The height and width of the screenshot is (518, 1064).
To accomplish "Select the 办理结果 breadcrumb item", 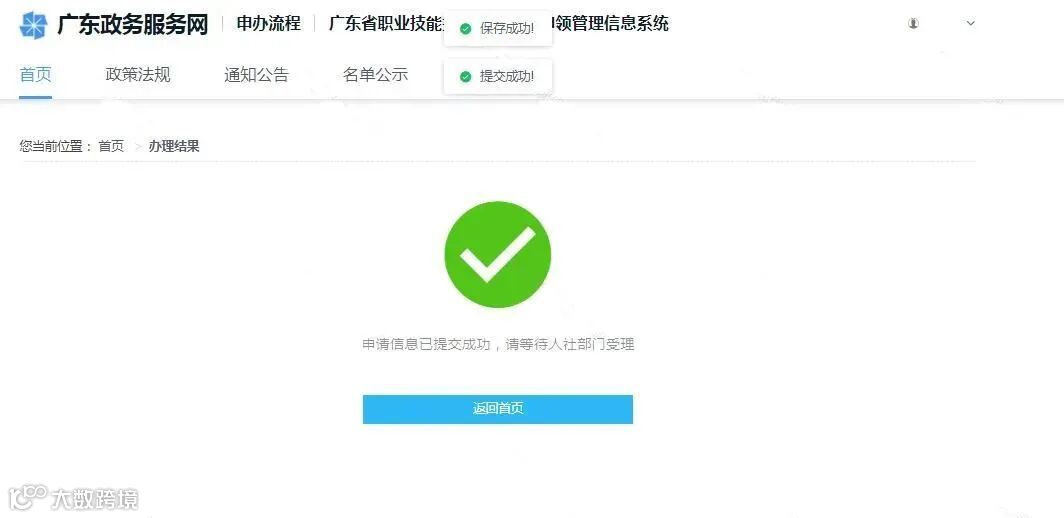I will 174,146.
